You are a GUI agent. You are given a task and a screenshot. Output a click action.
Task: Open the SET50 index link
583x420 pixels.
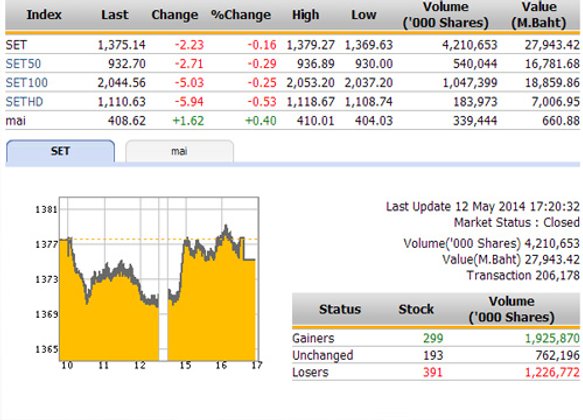pos(23,64)
